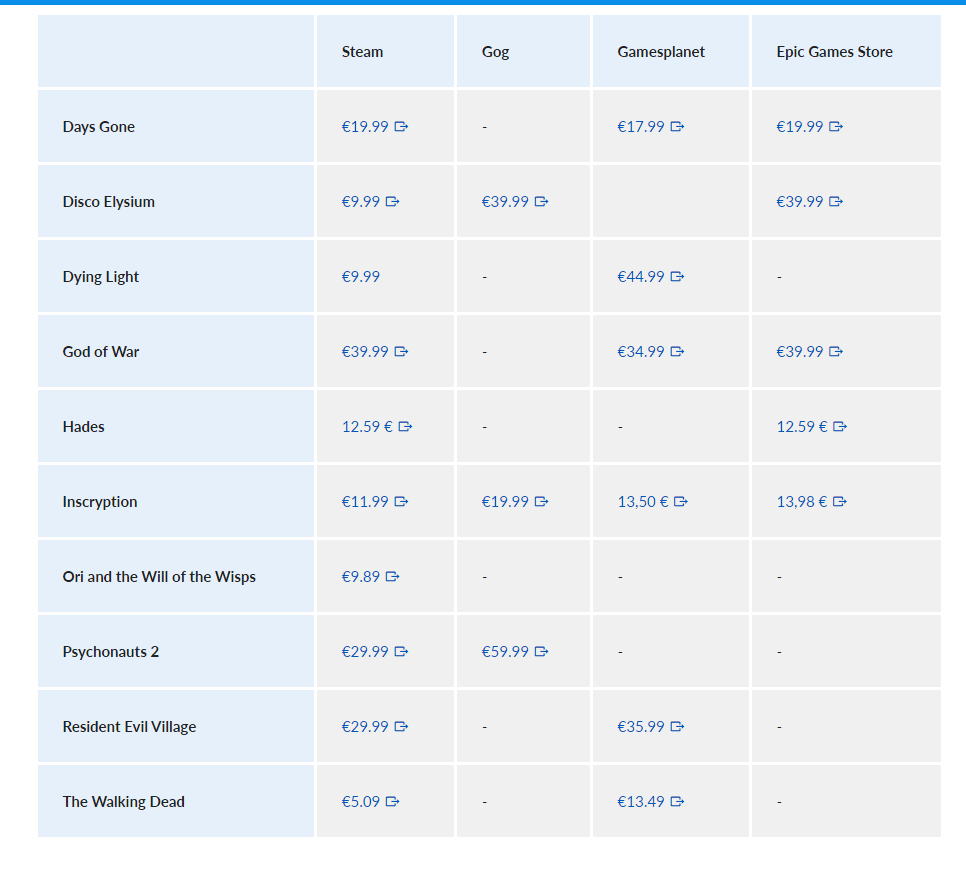The height and width of the screenshot is (869, 966).
Task: Open Days Gone Epic Games Store €19.99 link
Action: point(810,126)
